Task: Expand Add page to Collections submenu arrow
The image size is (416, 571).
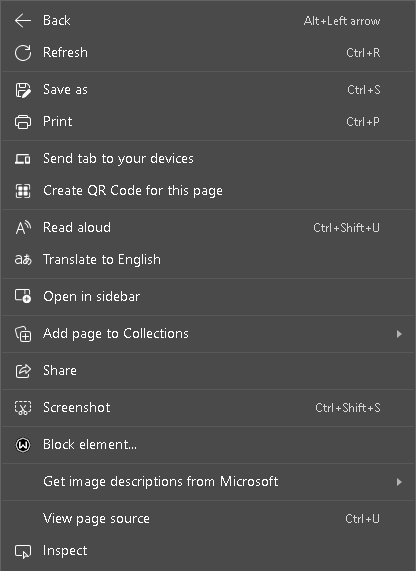Action: 399,334
